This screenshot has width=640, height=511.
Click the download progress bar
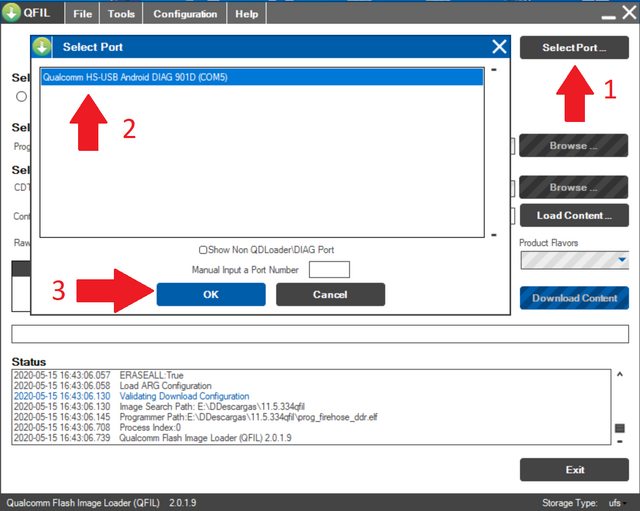coord(320,334)
